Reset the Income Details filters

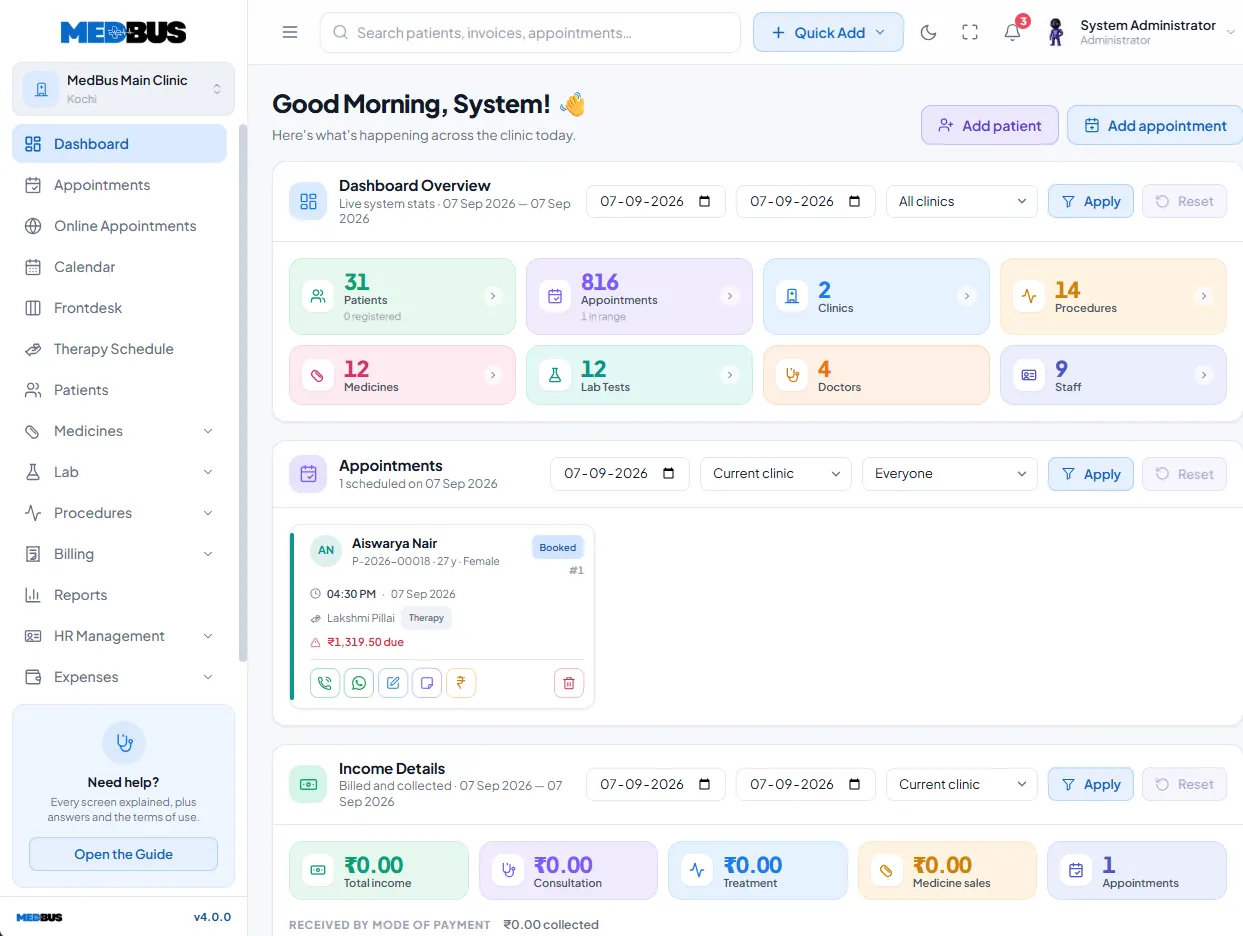[x=1184, y=784]
